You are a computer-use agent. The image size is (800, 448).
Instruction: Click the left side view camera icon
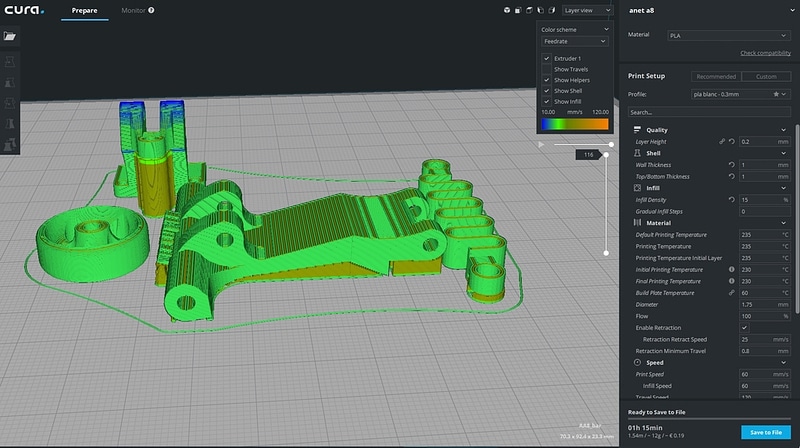(540, 10)
